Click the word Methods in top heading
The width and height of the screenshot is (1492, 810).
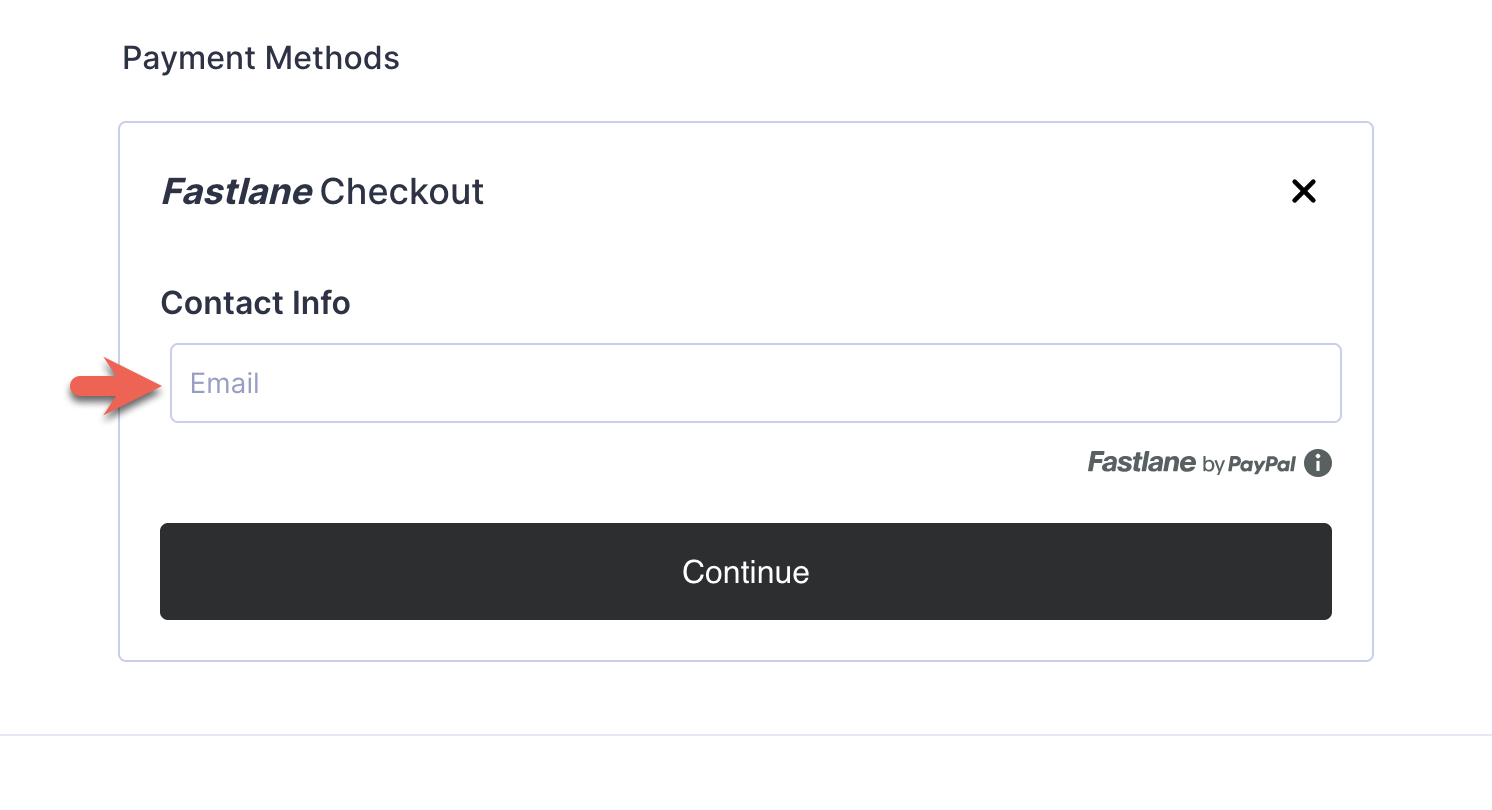[332, 58]
